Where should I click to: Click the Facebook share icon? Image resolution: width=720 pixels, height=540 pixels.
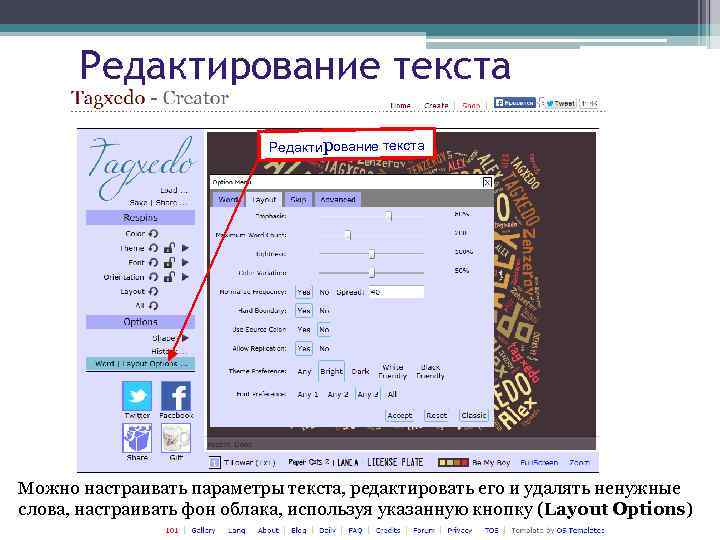click(x=176, y=396)
